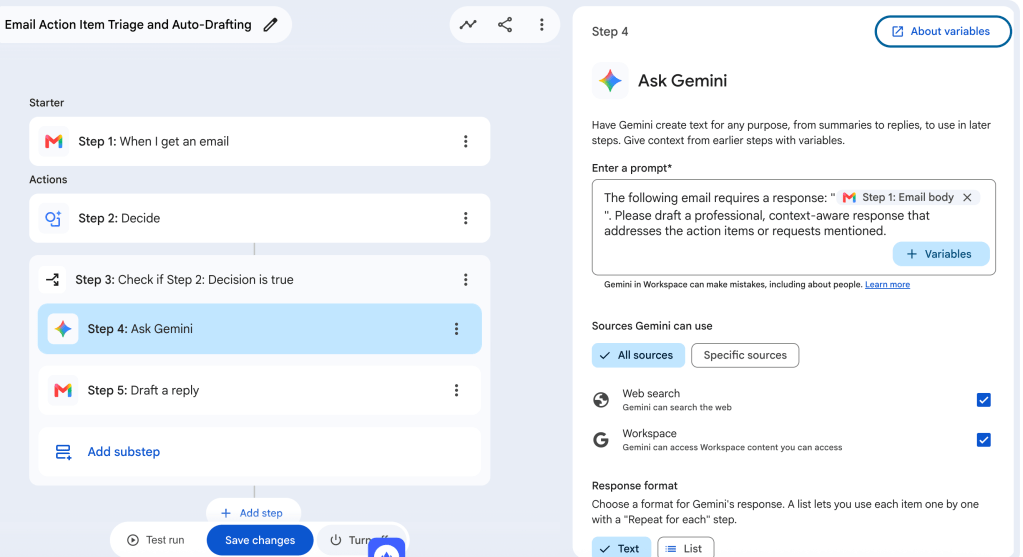Click the Gemini sparkle icon on Step 4 row
Image resolution: width=1023 pixels, height=557 pixels.
point(63,329)
